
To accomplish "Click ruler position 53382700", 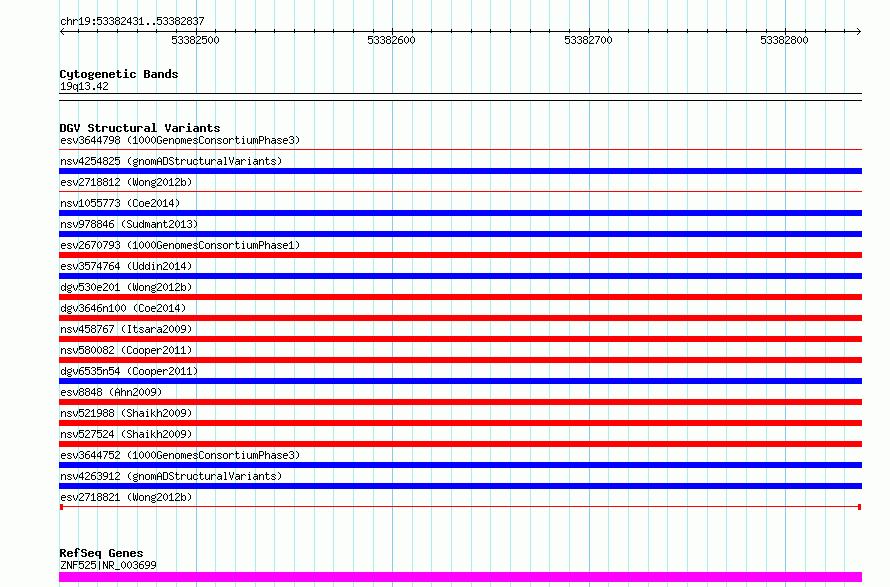I will coord(589,40).
